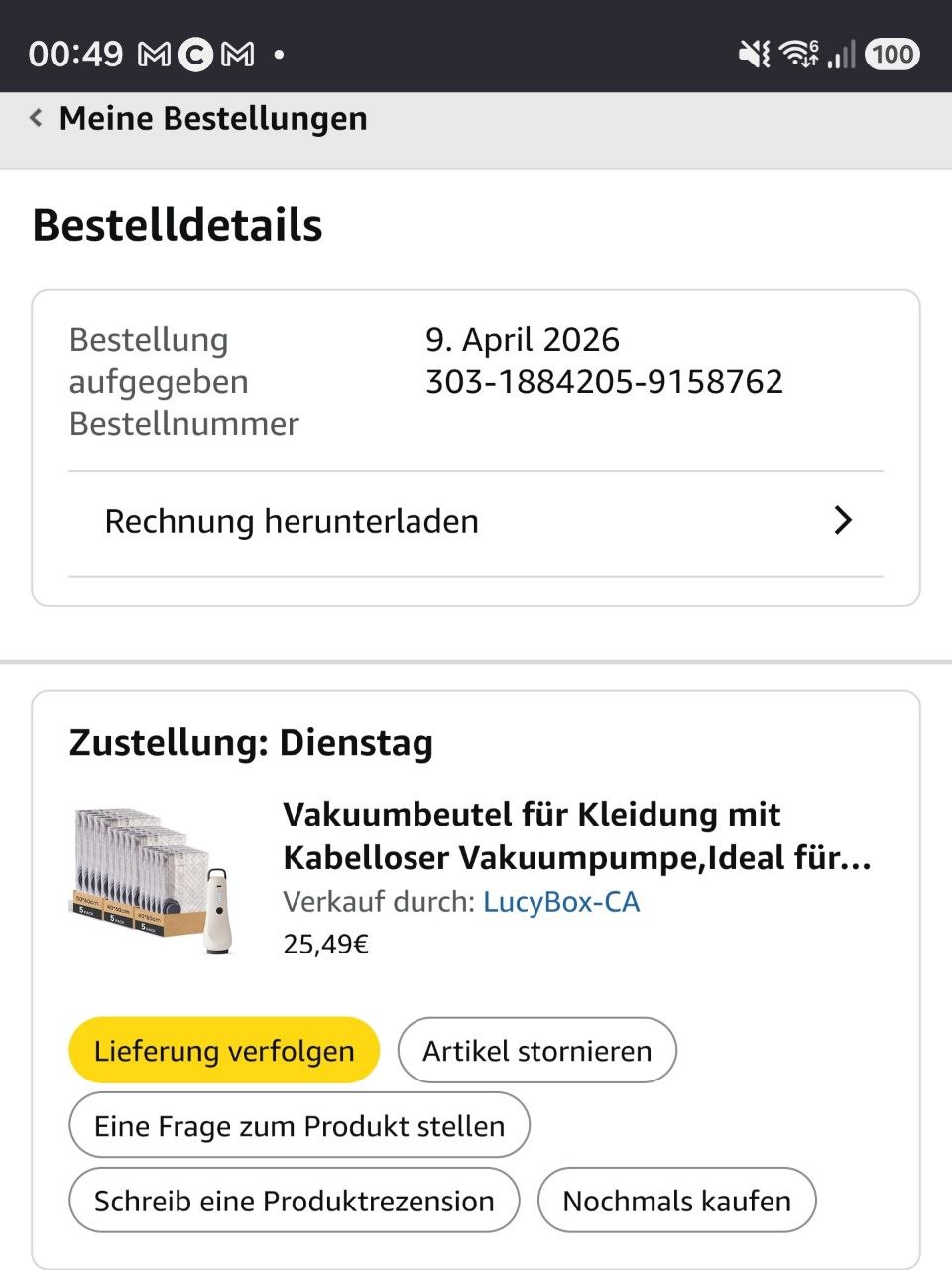
Task: Open the Vakuumbeutel product title
Action: tap(575, 835)
